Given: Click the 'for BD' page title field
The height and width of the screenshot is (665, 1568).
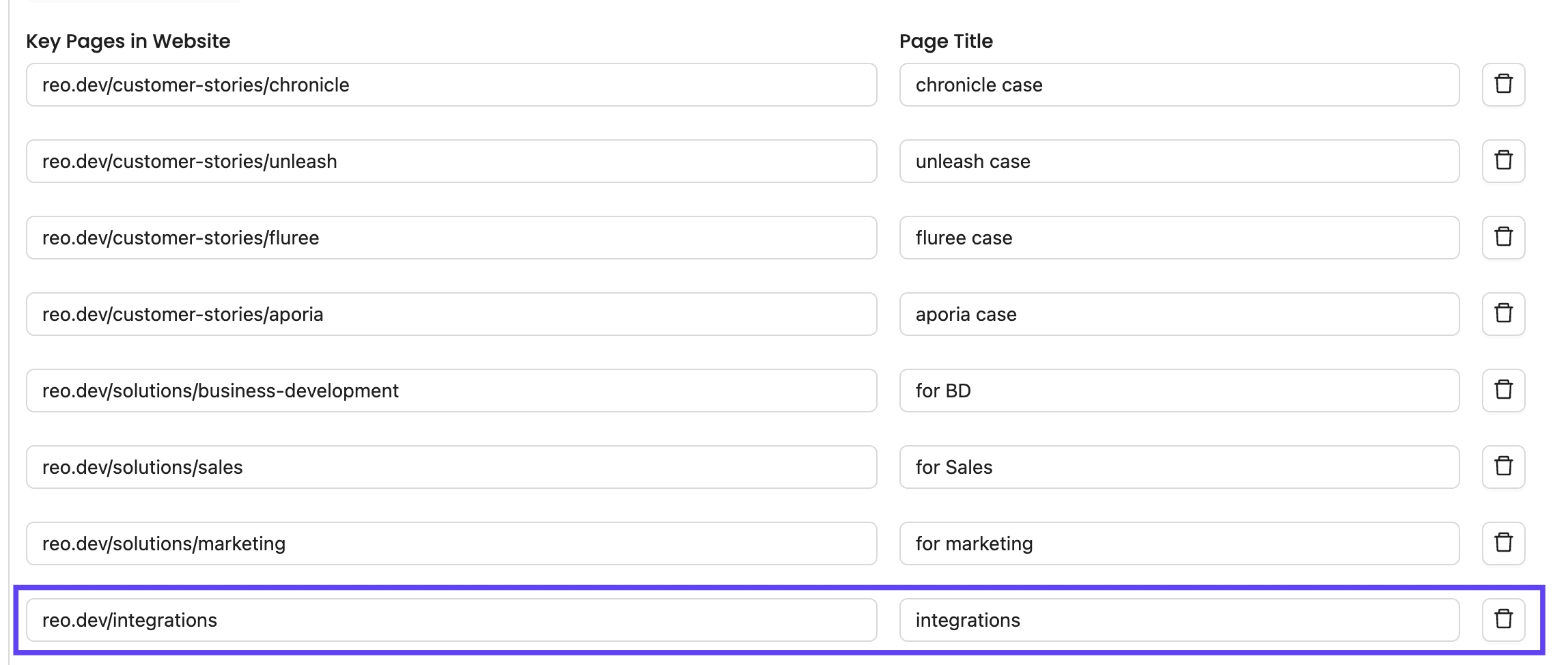Looking at the screenshot, I should coord(1179,391).
